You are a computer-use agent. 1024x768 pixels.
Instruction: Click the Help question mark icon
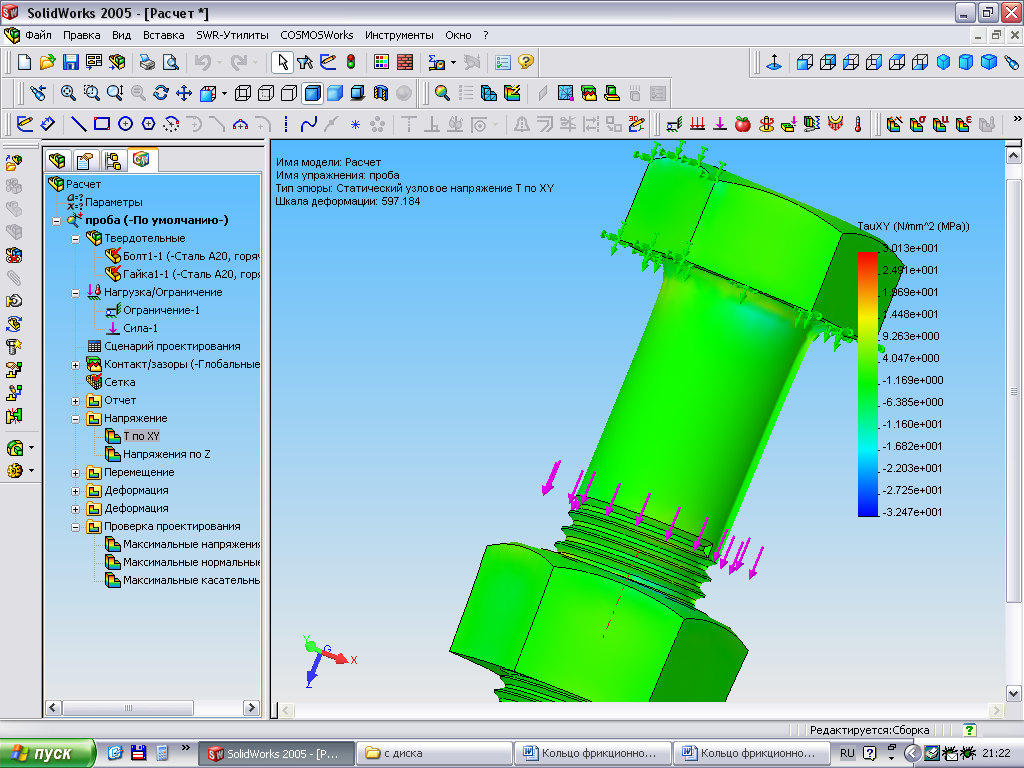coord(526,62)
